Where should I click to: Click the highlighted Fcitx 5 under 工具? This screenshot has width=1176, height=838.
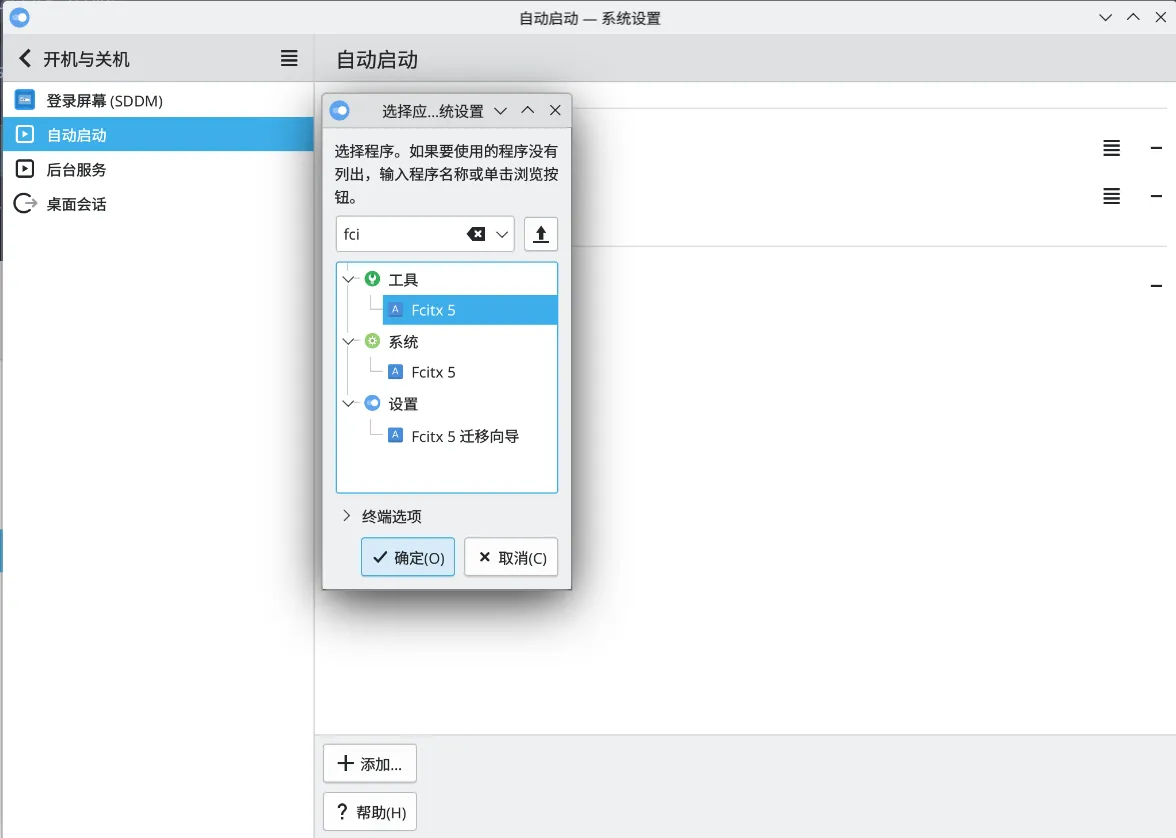433,310
